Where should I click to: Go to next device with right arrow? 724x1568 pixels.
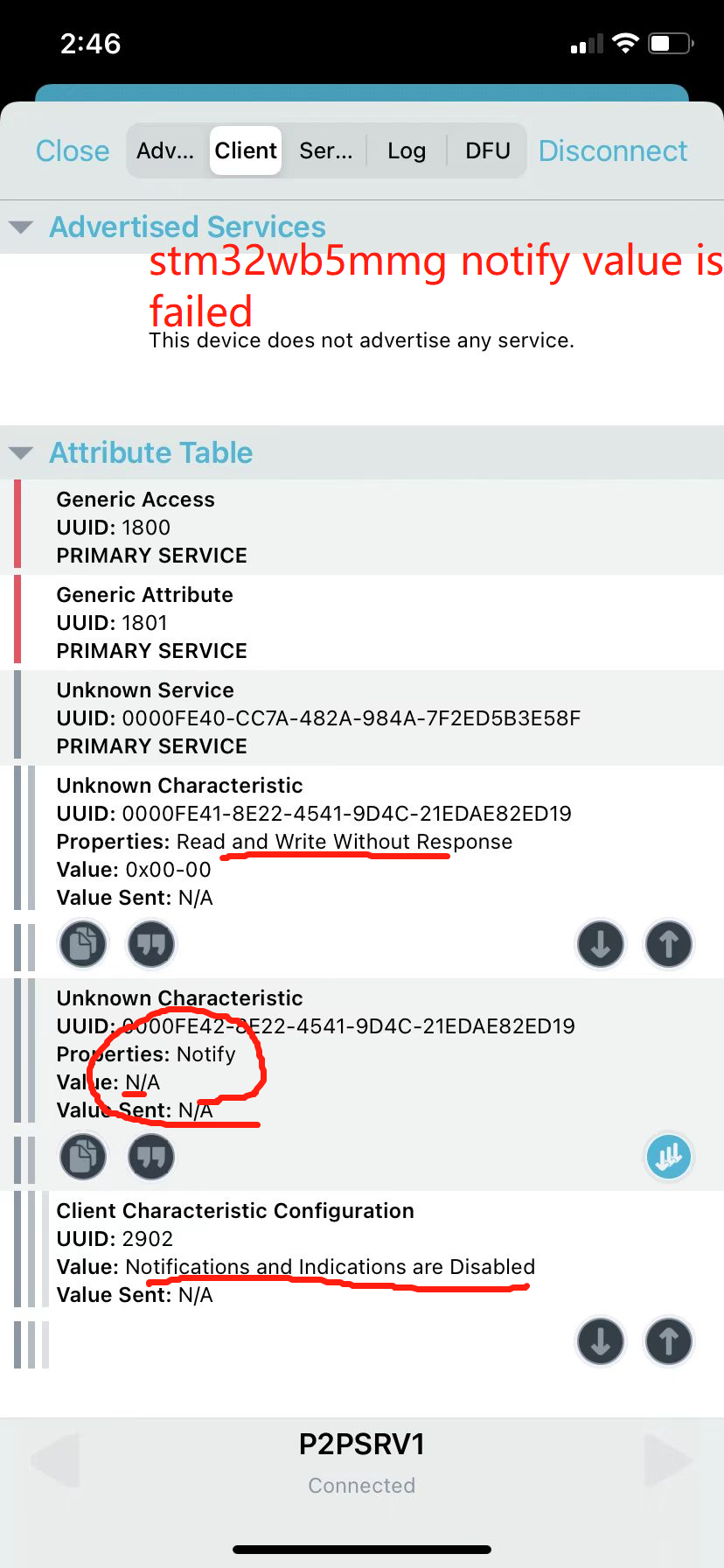669,1459
